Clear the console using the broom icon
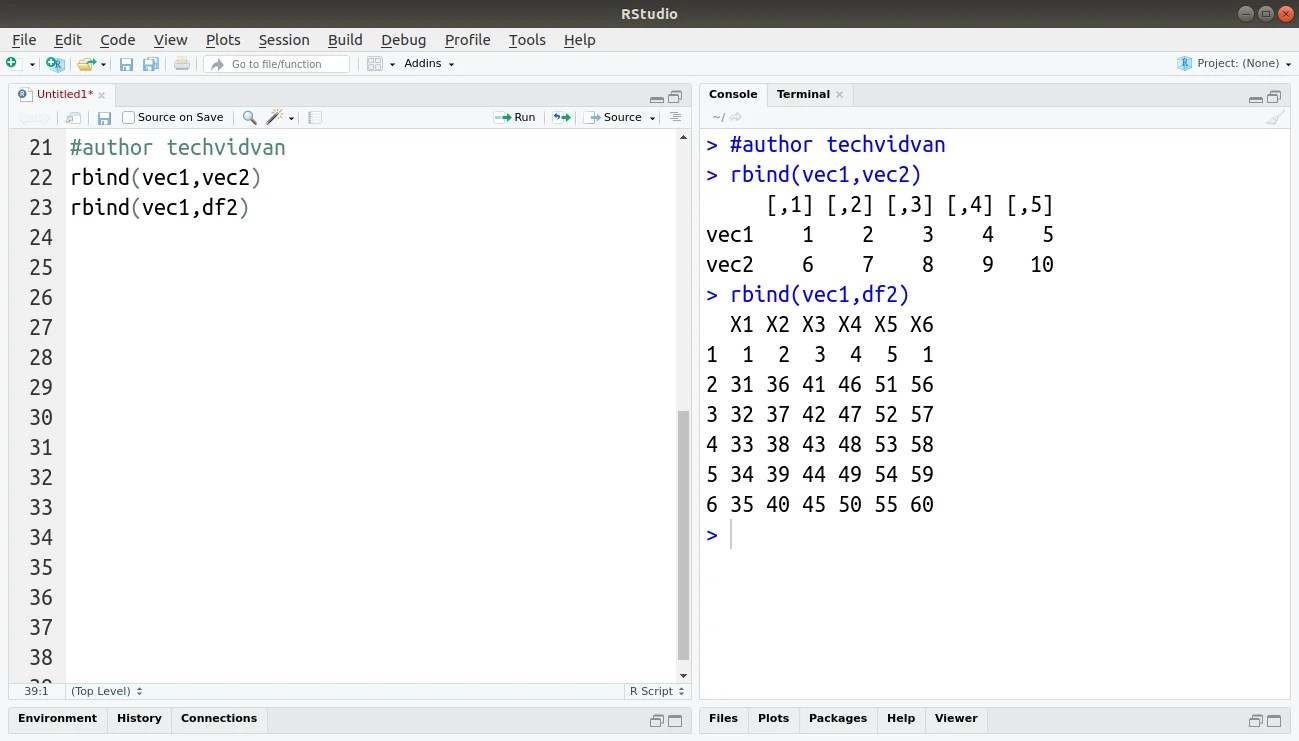Viewport: 1299px width, 741px height. (x=1274, y=117)
